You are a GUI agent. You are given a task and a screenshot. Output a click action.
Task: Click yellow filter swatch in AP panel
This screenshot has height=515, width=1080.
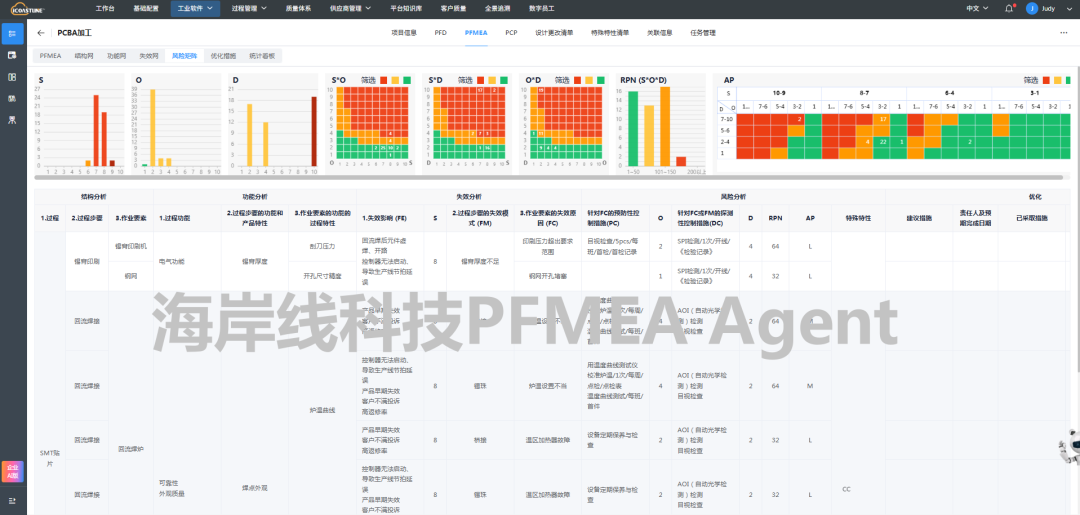click(1057, 81)
